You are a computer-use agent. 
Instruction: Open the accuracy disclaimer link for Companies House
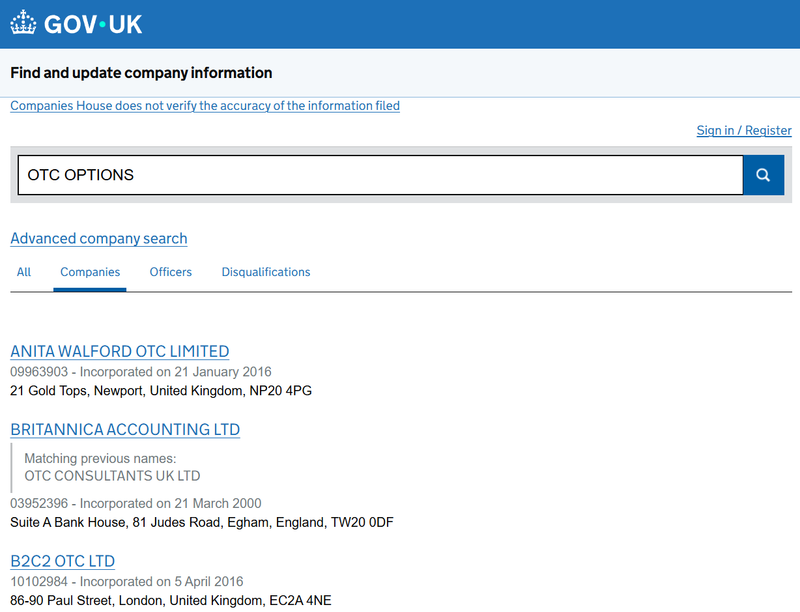[x=205, y=106]
